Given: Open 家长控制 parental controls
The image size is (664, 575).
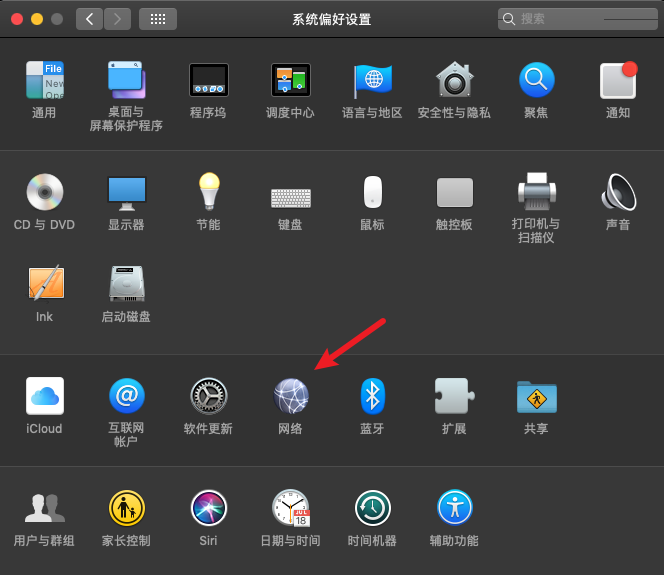Looking at the screenshot, I should [126, 508].
